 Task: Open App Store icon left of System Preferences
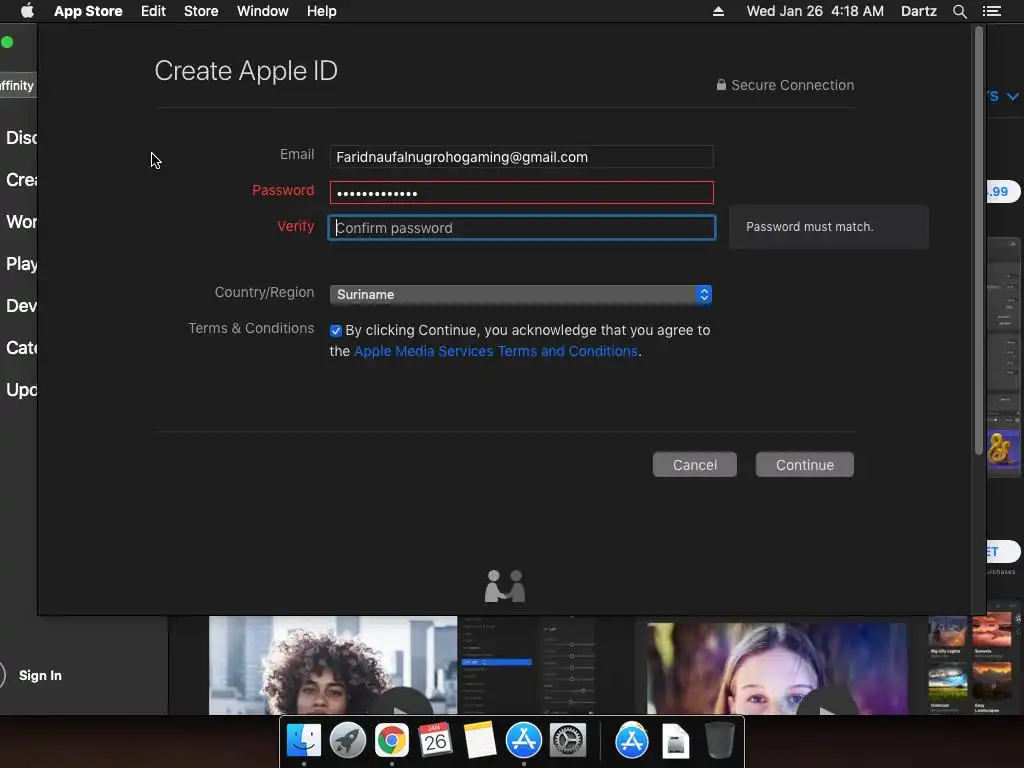(x=524, y=741)
